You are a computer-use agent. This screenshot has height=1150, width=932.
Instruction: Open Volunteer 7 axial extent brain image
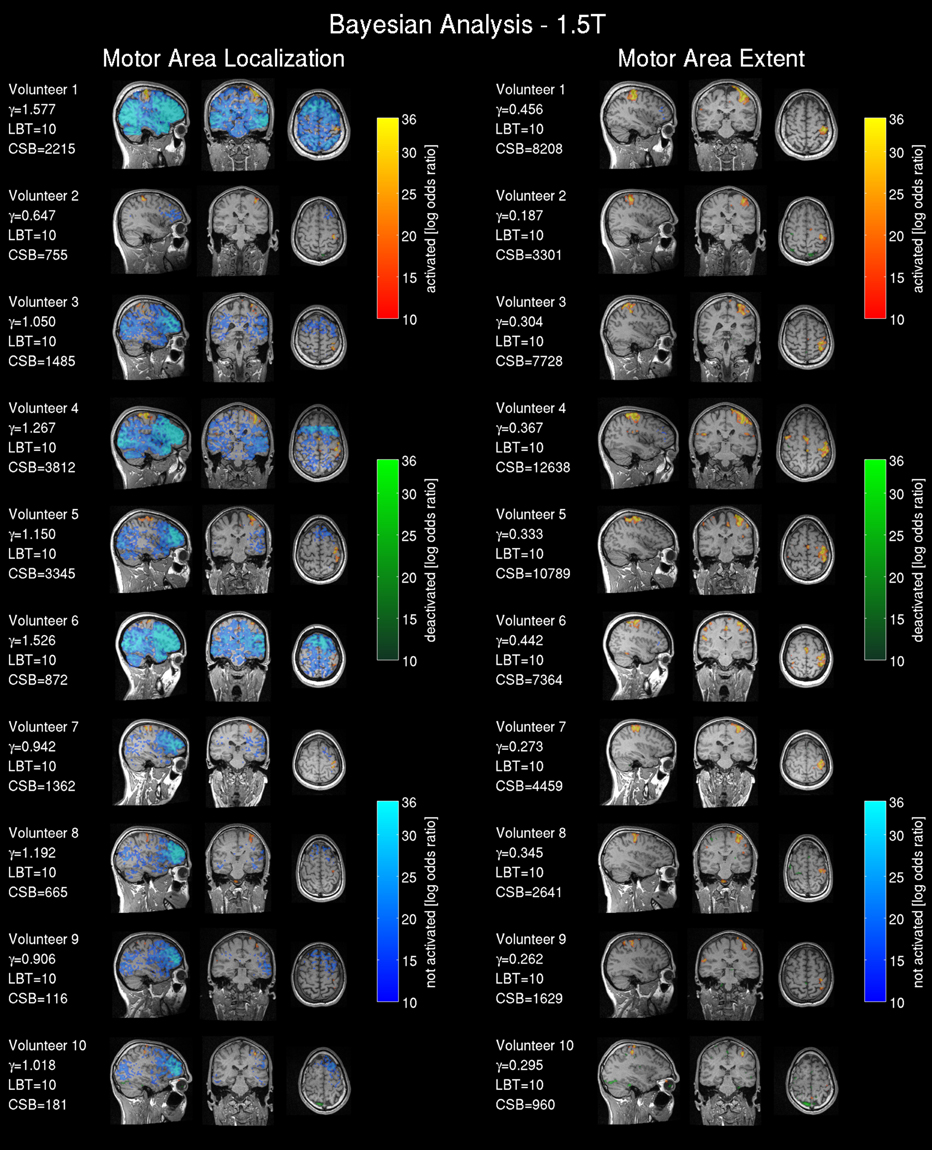pyautogui.click(x=805, y=763)
